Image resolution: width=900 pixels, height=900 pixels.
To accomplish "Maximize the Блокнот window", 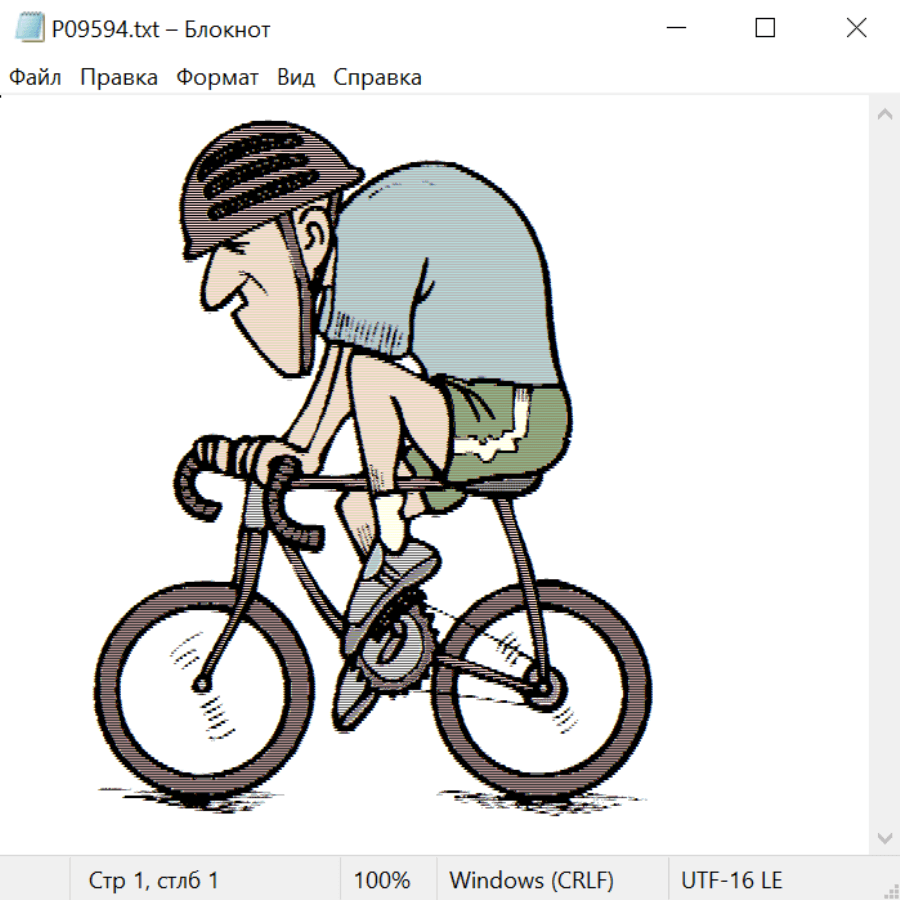I will pos(765,29).
